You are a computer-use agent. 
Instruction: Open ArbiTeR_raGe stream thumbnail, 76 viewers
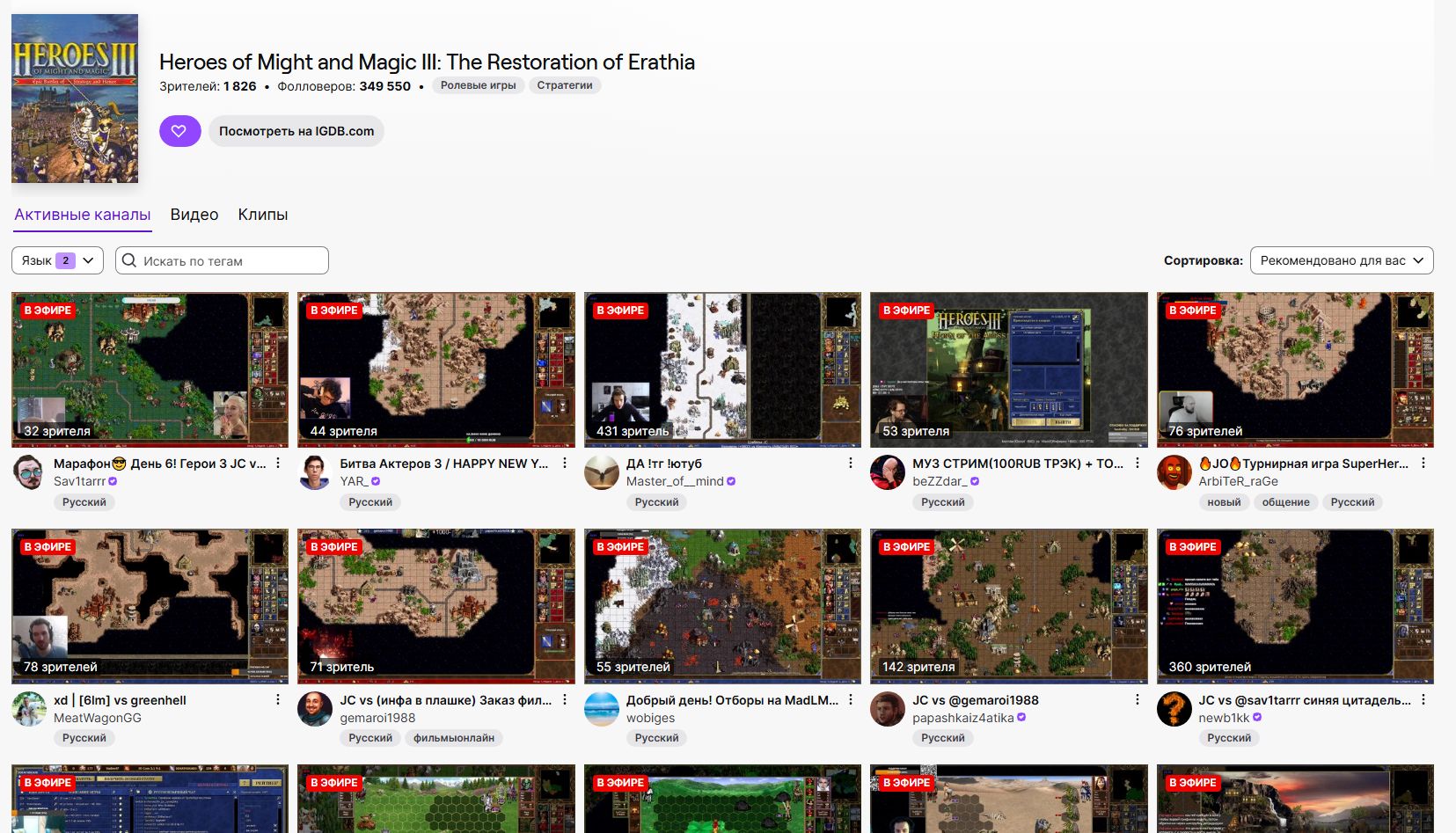[x=1295, y=369]
